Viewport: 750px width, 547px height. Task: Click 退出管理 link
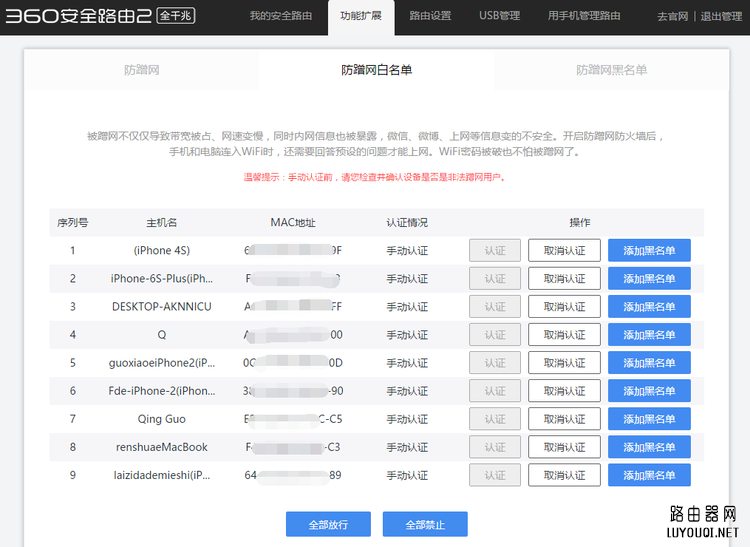pyautogui.click(x=721, y=17)
